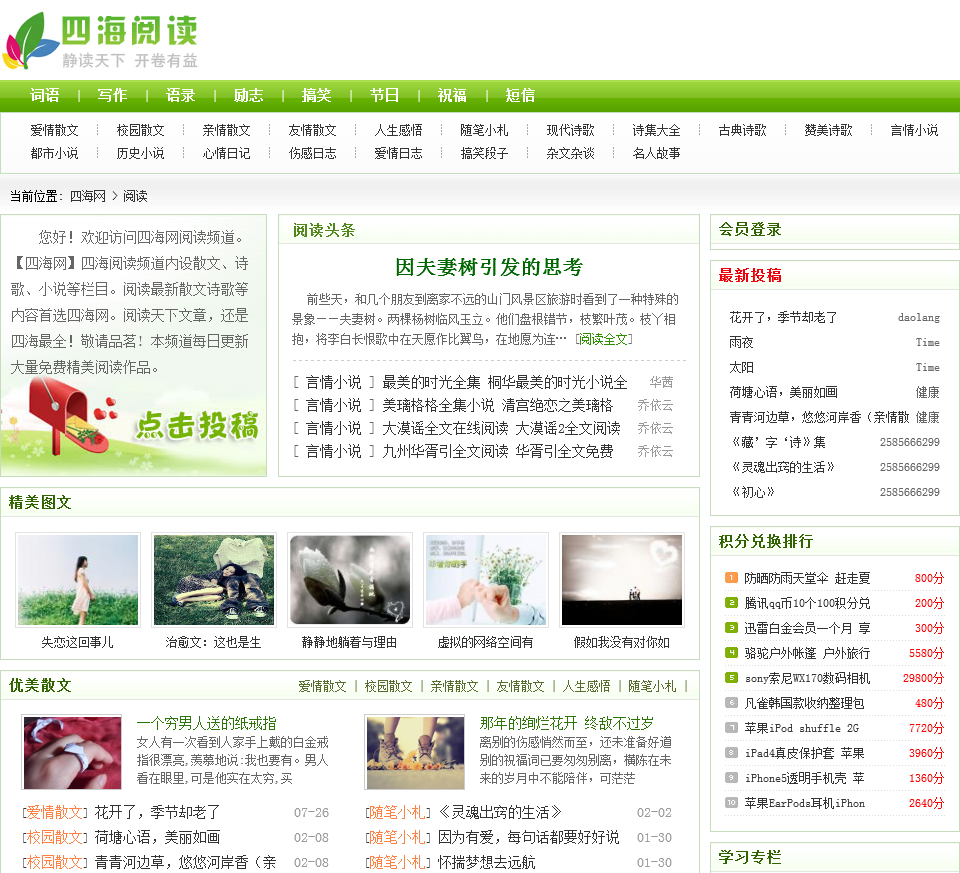Open 防晒防雨天堂伞 赶走夏 reward item
This screenshot has width=960, height=873.
click(x=807, y=578)
